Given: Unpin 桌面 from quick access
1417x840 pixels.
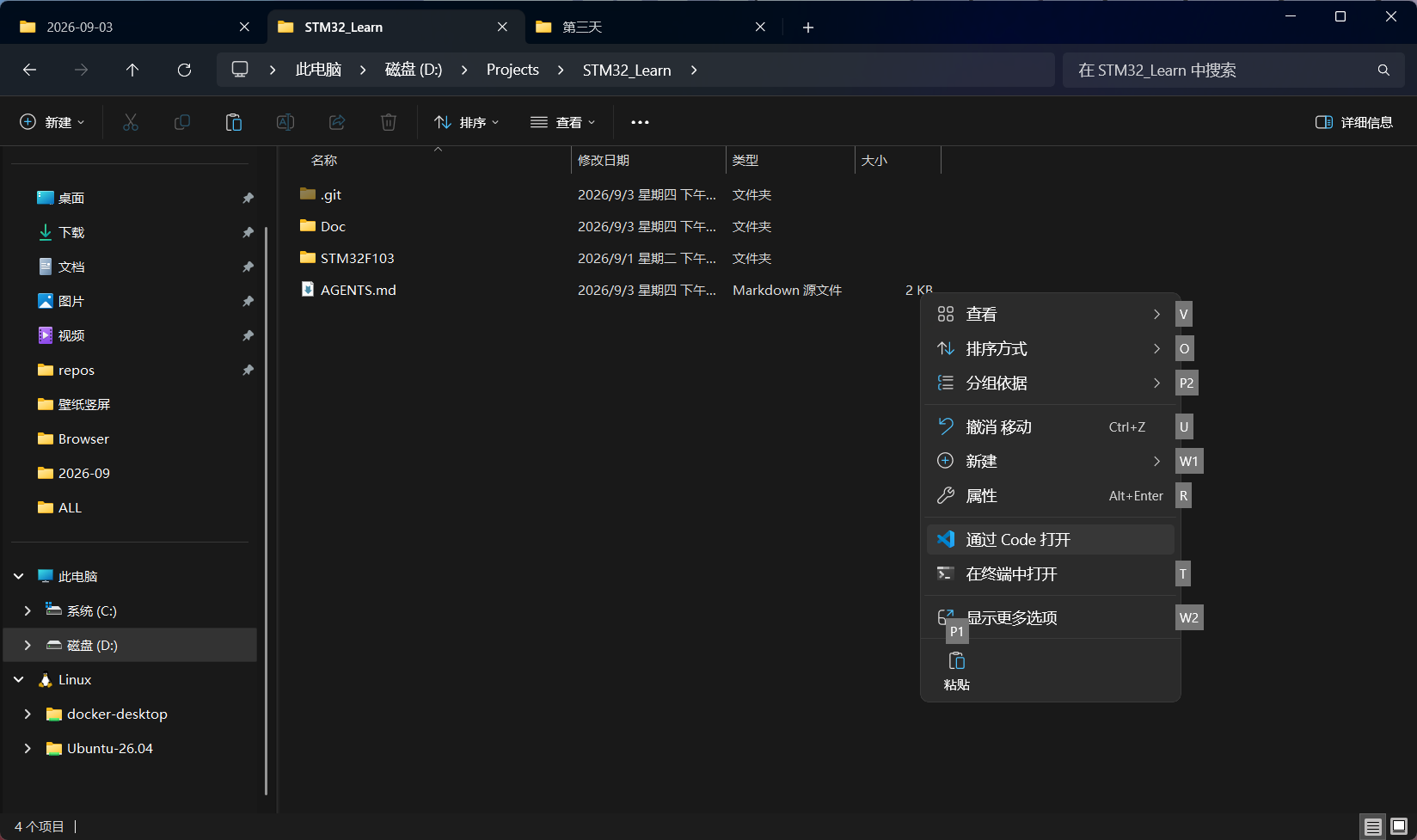Looking at the screenshot, I should point(248,198).
